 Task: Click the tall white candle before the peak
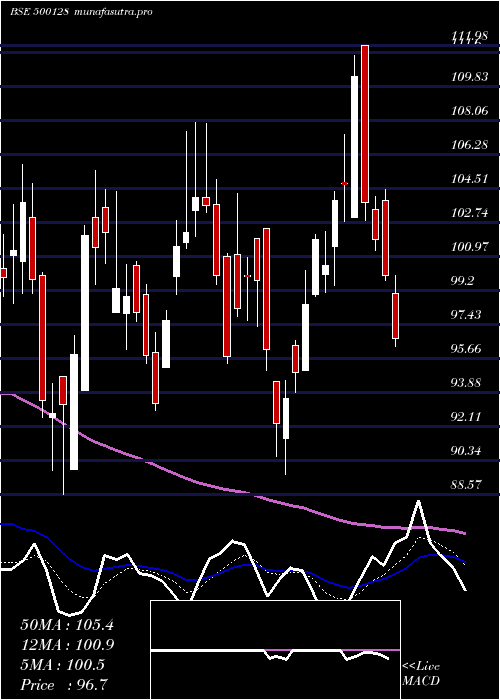(354, 147)
